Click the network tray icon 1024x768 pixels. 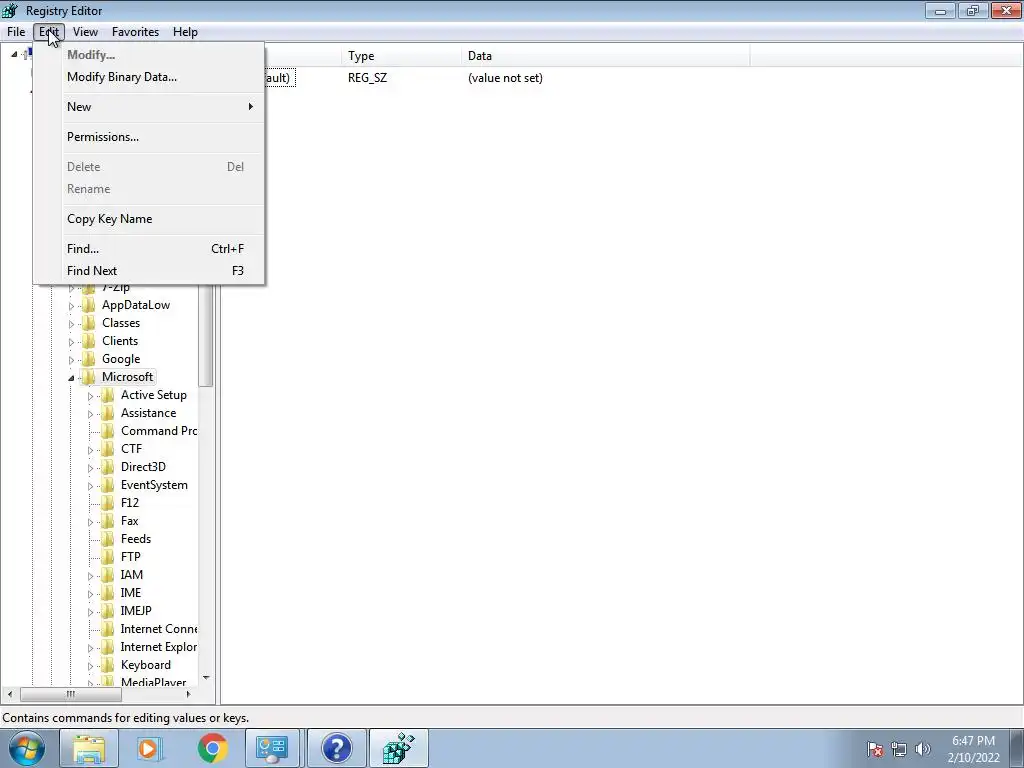coord(899,749)
